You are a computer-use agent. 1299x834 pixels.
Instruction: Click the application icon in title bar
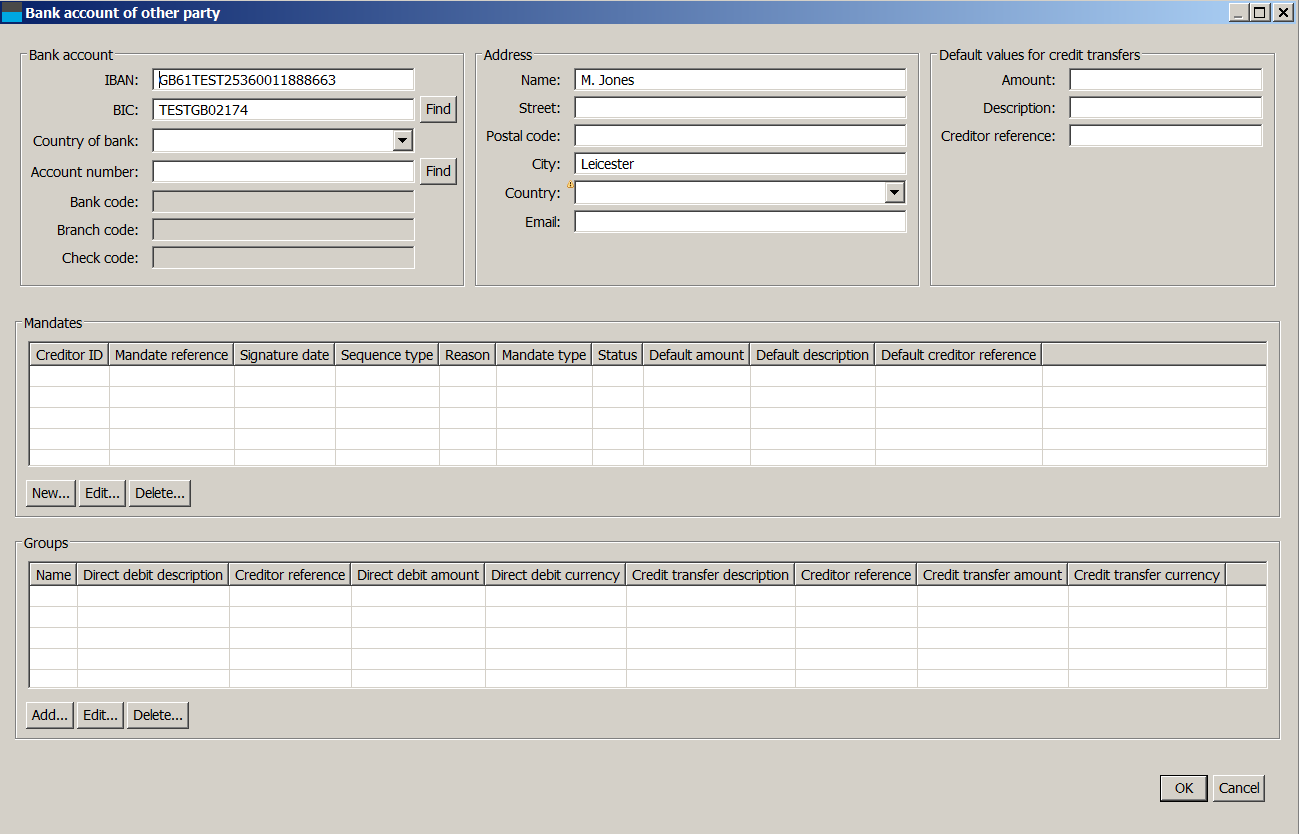(x=12, y=13)
